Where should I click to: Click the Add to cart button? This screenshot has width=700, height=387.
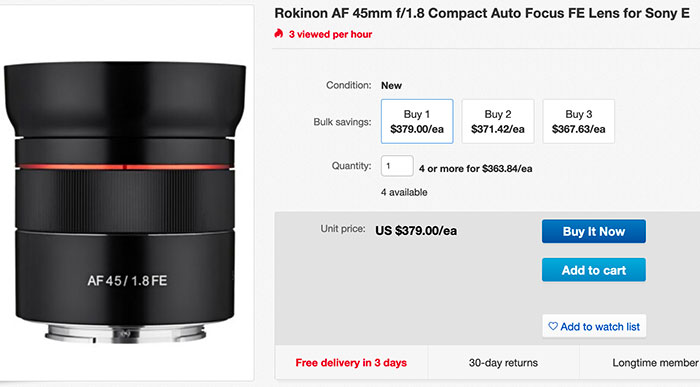coord(594,270)
